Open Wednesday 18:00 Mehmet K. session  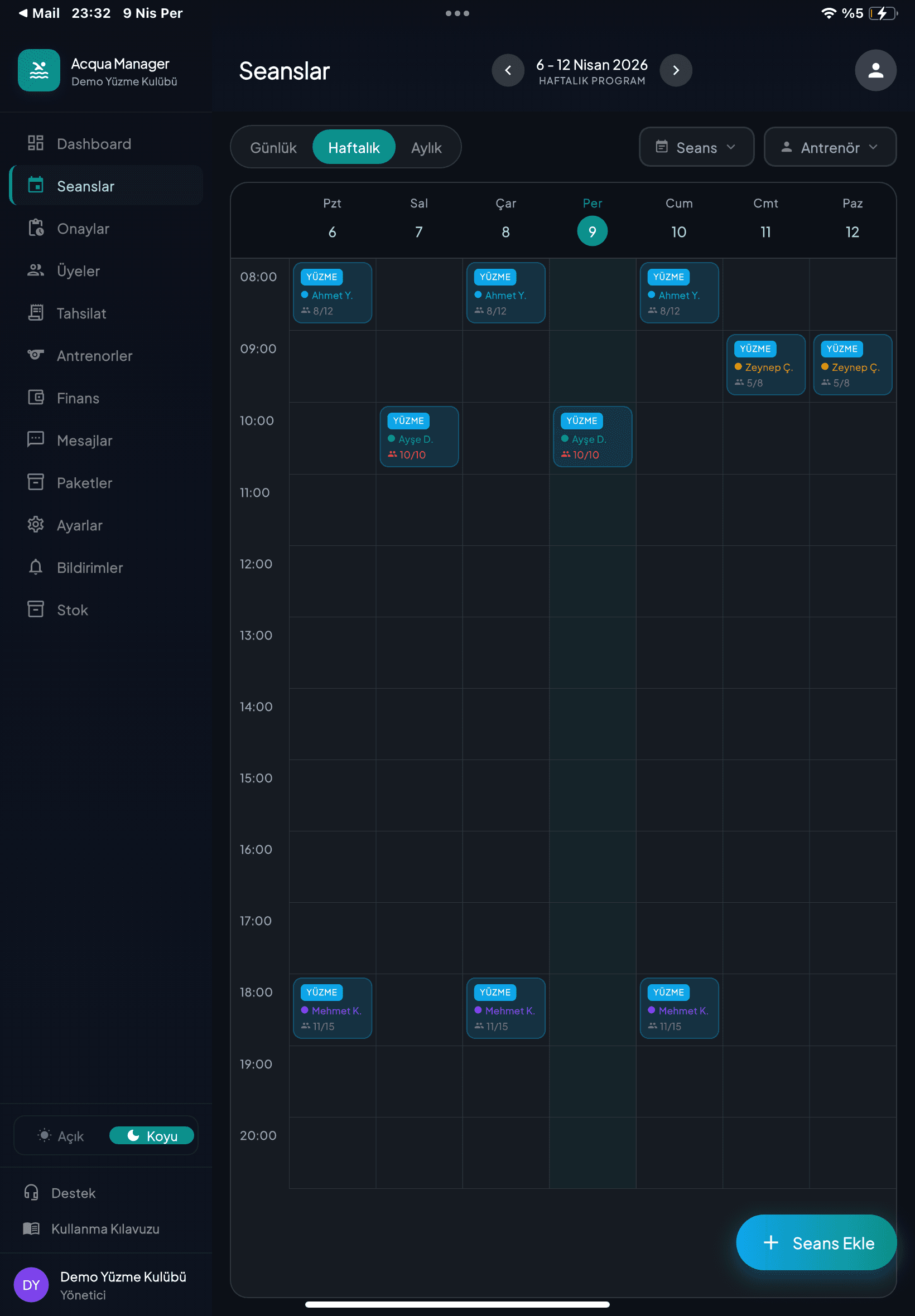pyautogui.click(x=505, y=1008)
